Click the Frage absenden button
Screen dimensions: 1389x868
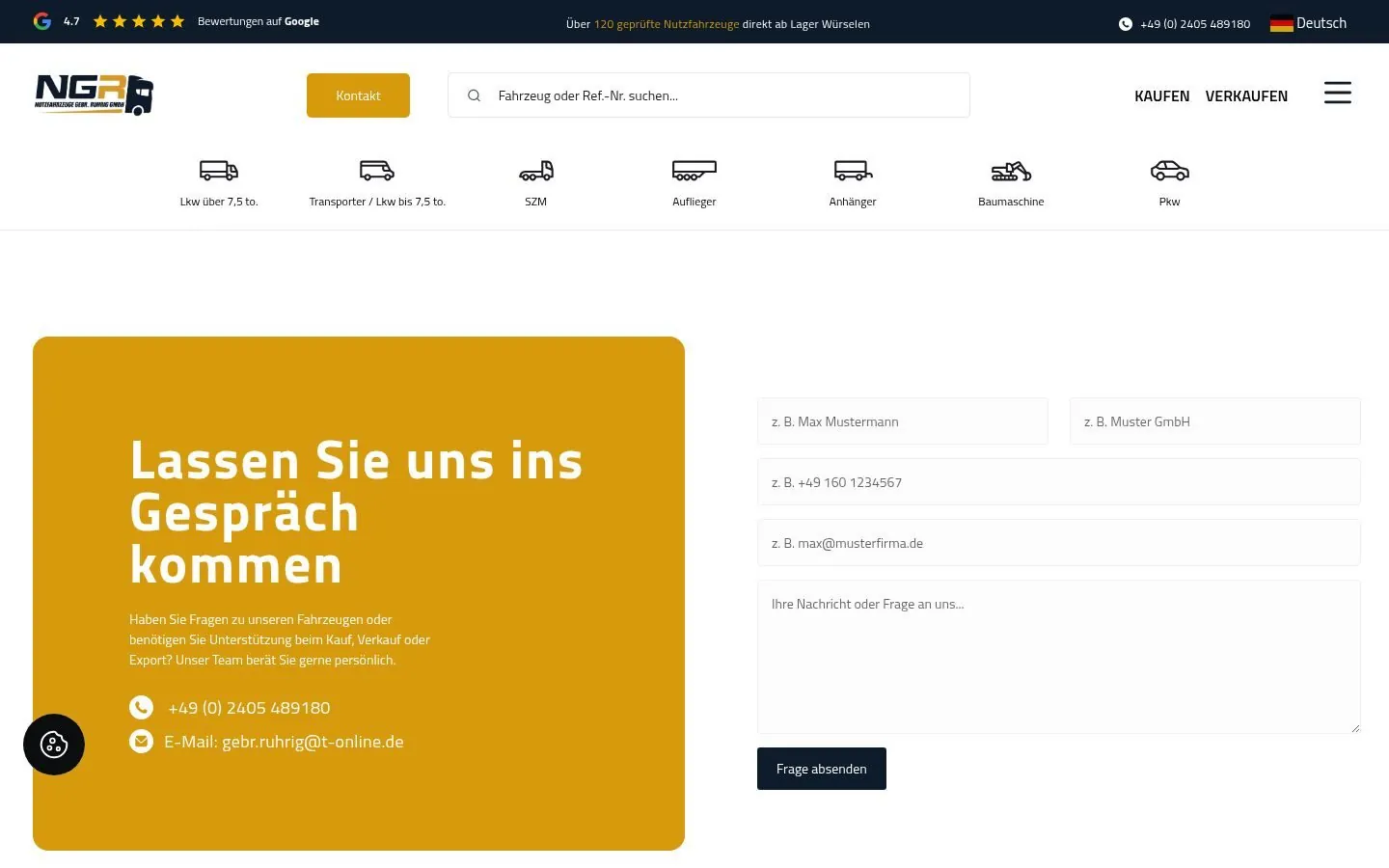(822, 769)
